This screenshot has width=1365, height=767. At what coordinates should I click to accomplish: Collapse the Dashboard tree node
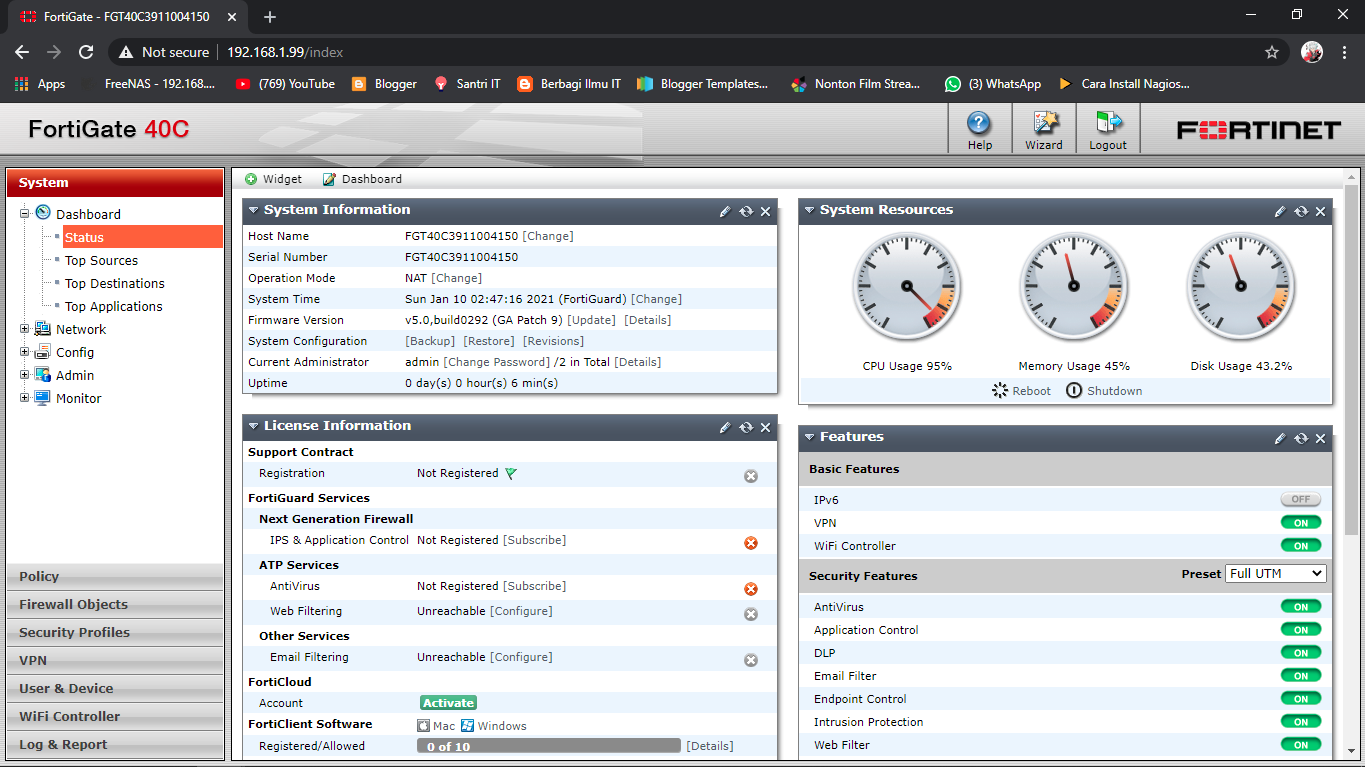(x=25, y=213)
